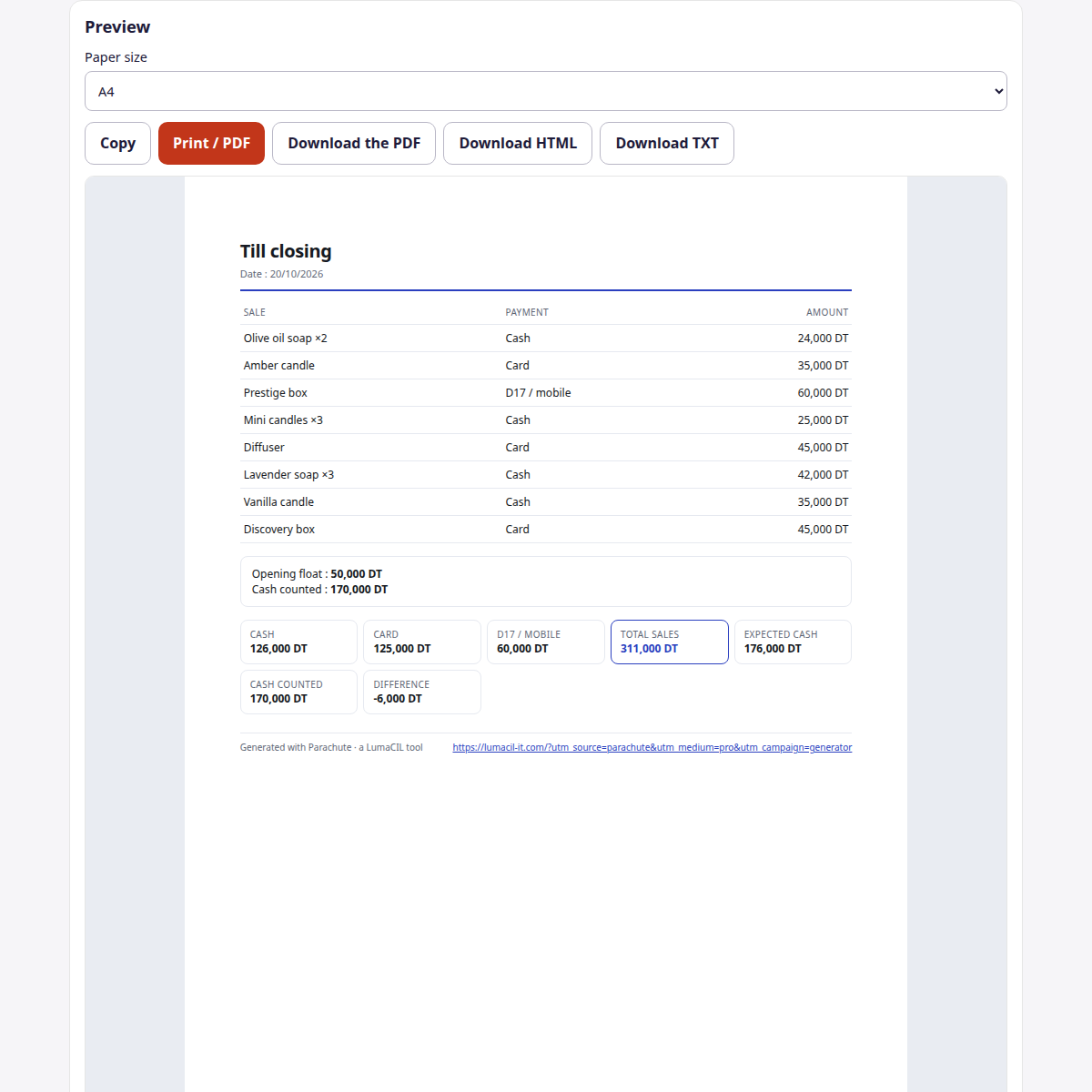Click the 'Diffuser' sale name
The height and width of the screenshot is (1092, 1092).
coord(264,448)
